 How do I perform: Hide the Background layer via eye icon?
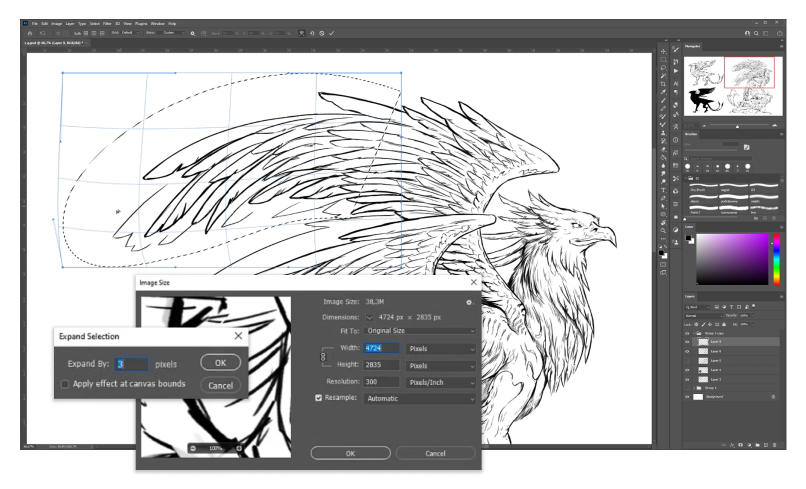[x=686, y=397]
